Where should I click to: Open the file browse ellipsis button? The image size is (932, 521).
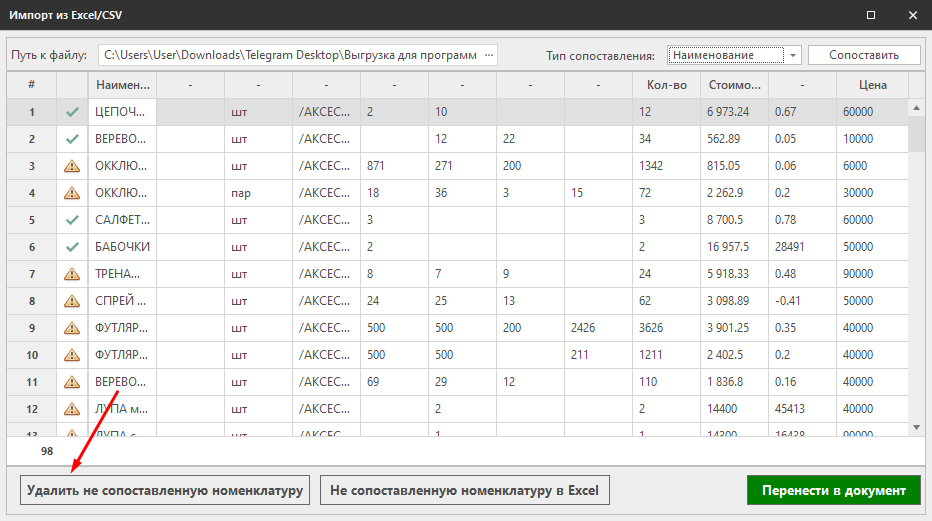(488, 54)
